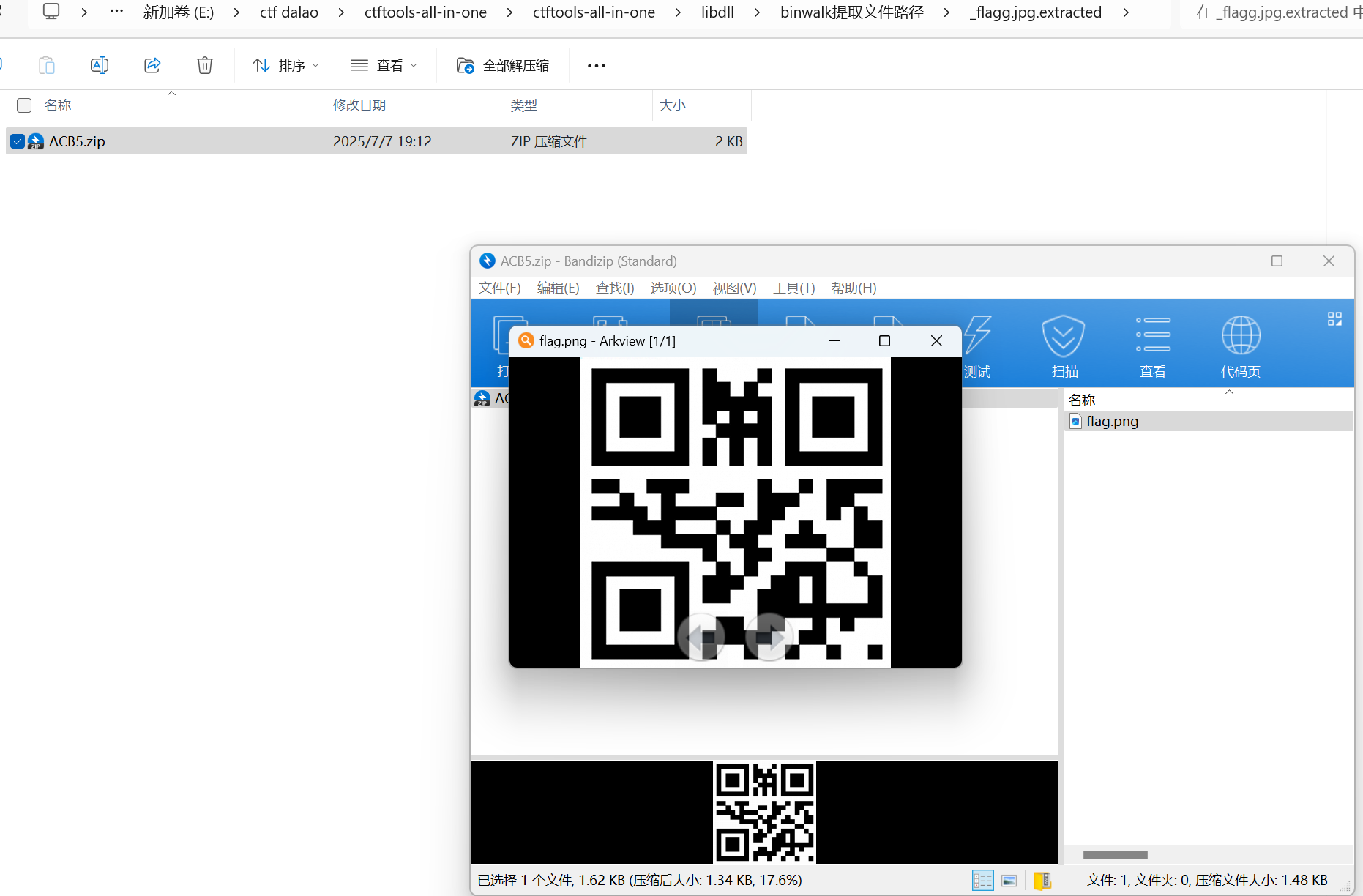Sort by 类型 column header

[x=524, y=105]
